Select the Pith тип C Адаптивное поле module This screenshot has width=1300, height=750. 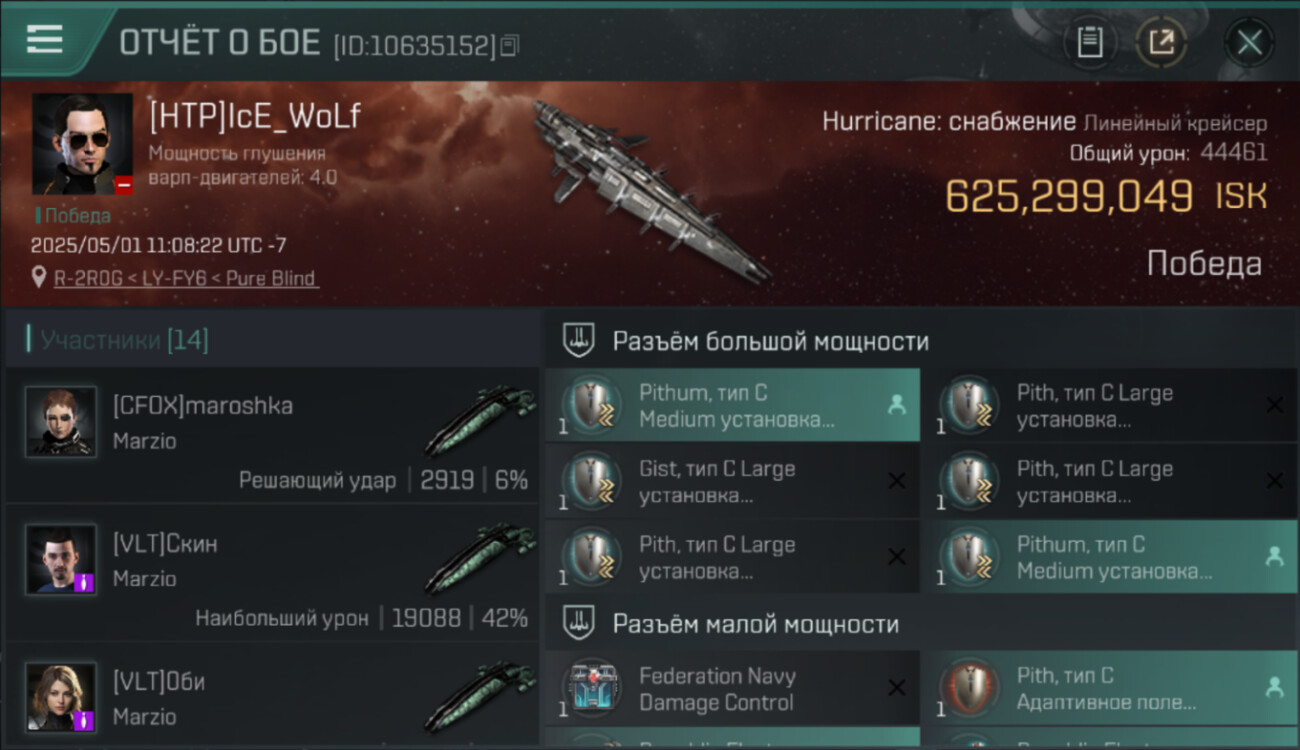click(x=1109, y=689)
